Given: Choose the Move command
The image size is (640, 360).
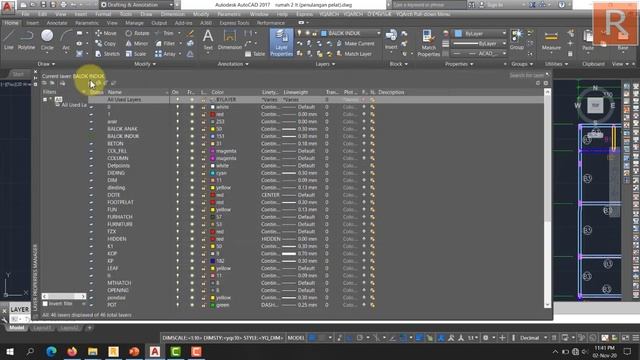Looking at the screenshot, I should coord(106,33).
